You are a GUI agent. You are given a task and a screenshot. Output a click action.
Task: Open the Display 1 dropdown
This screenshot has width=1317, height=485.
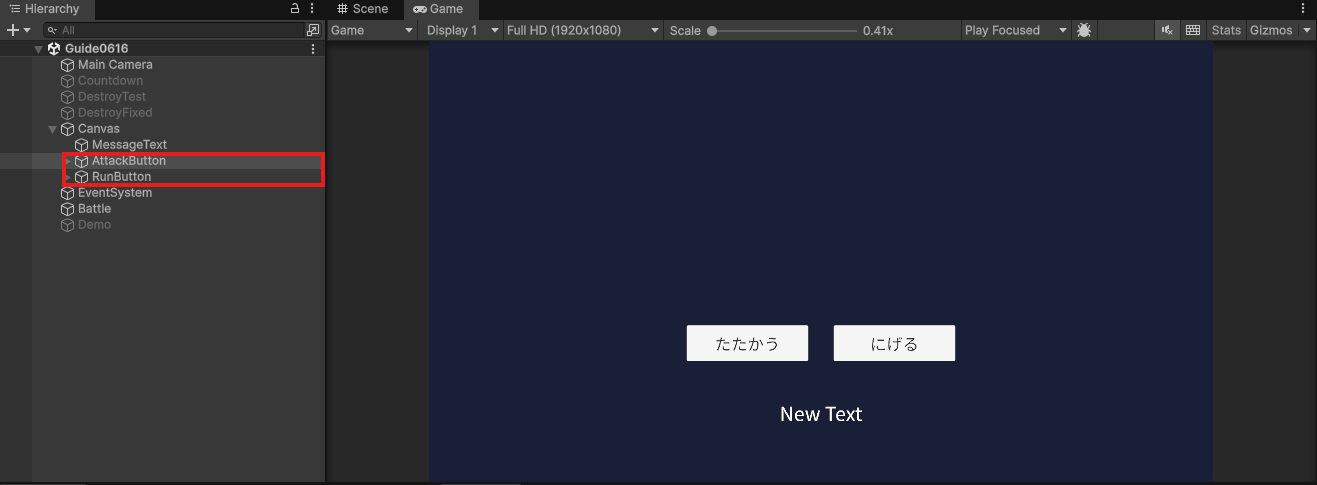[461, 30]
